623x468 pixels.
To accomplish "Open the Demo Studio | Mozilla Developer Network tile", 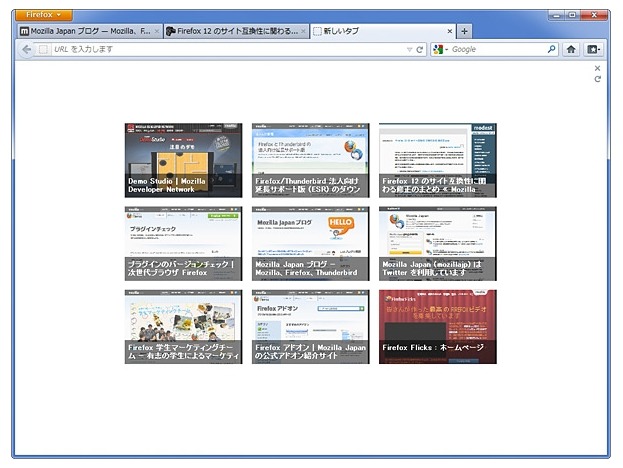I will click(x=183, y=160).
